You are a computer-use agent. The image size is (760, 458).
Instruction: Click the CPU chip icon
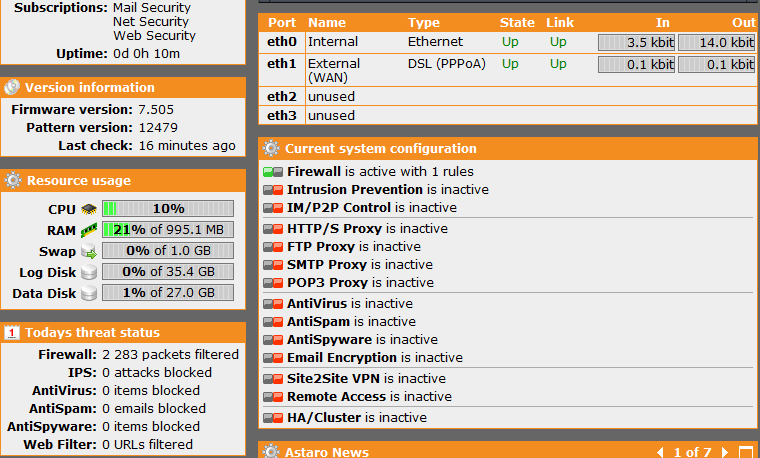point(89,209)
